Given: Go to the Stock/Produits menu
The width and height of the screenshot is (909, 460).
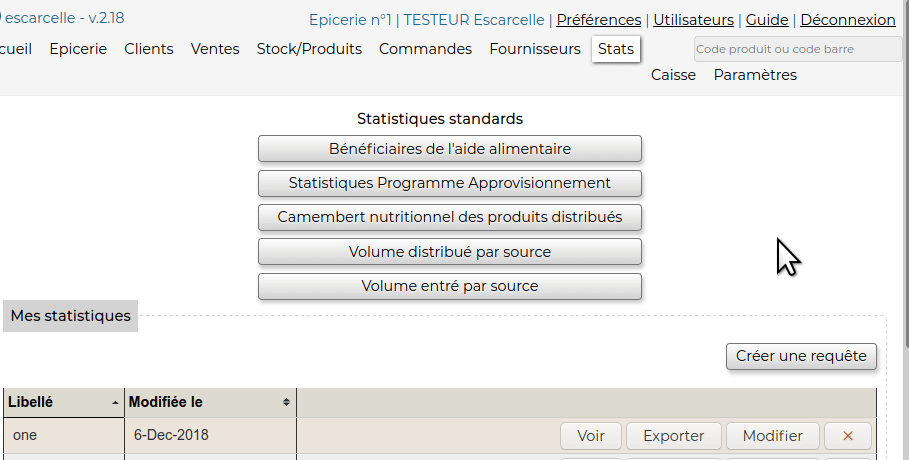Looking at the screenshot, I should pyautogui.click(x=309, y=49).
